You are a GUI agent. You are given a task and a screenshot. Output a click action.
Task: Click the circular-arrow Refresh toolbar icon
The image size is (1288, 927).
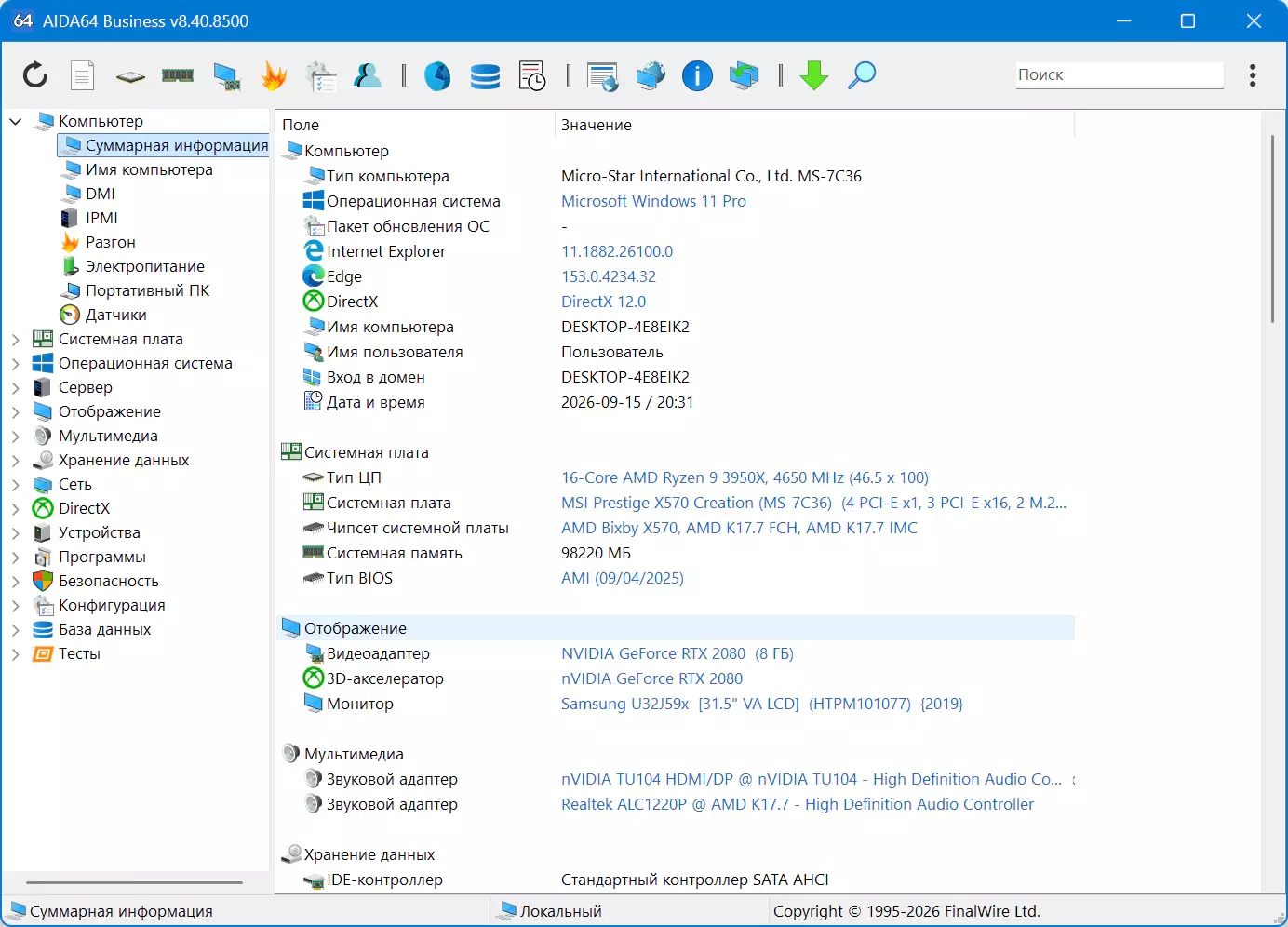point(35,74)
